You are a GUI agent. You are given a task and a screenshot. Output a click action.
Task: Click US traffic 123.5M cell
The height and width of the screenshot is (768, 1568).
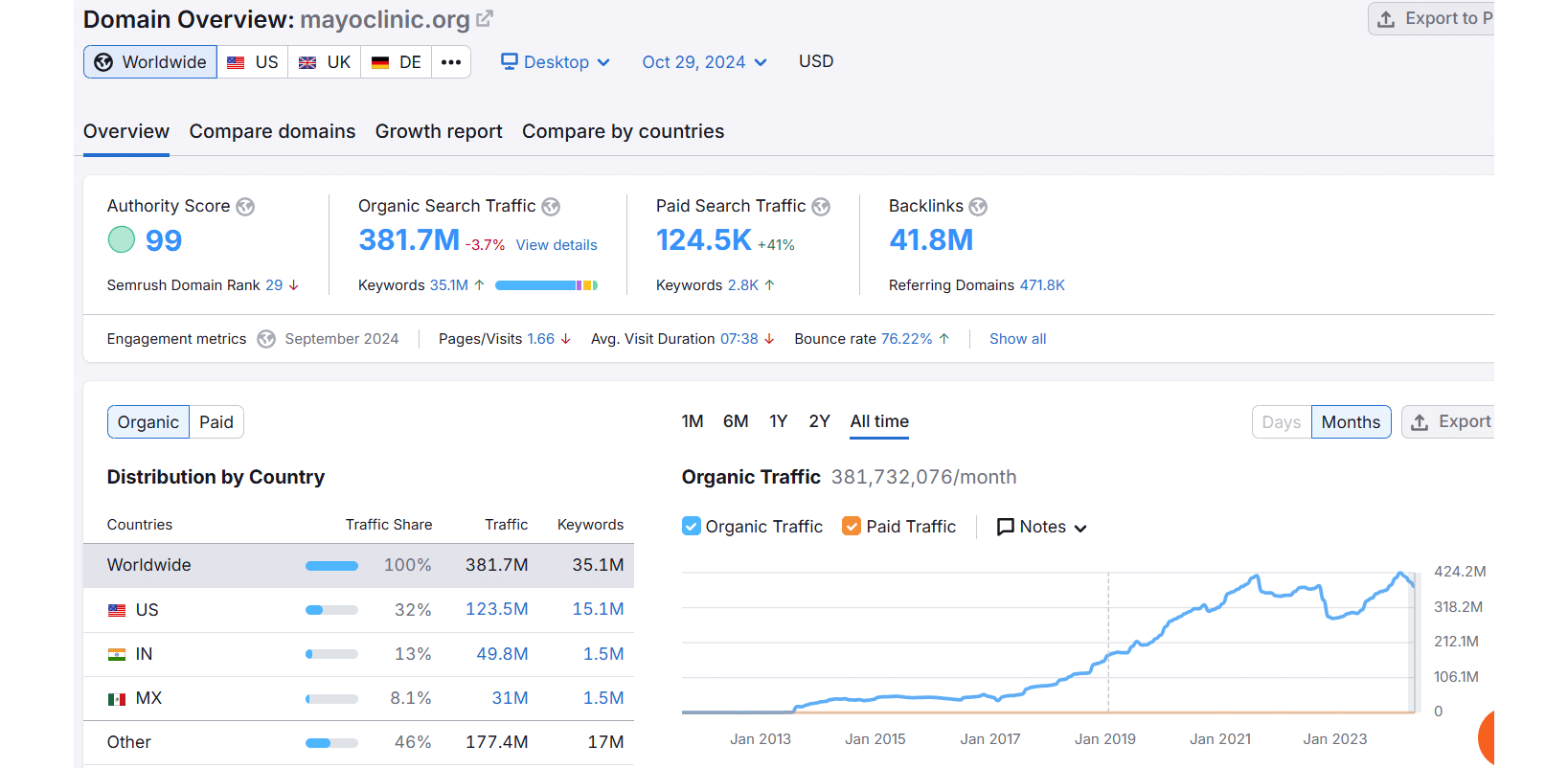point(497,610)
